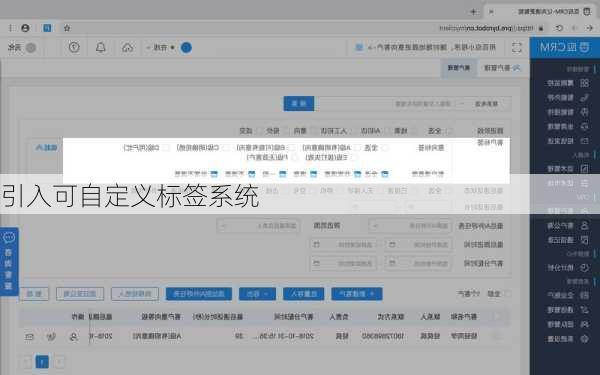This screenshot has width=600, height=375.
Task: Click the browser bookmark star icon
Action: point(67,28)
